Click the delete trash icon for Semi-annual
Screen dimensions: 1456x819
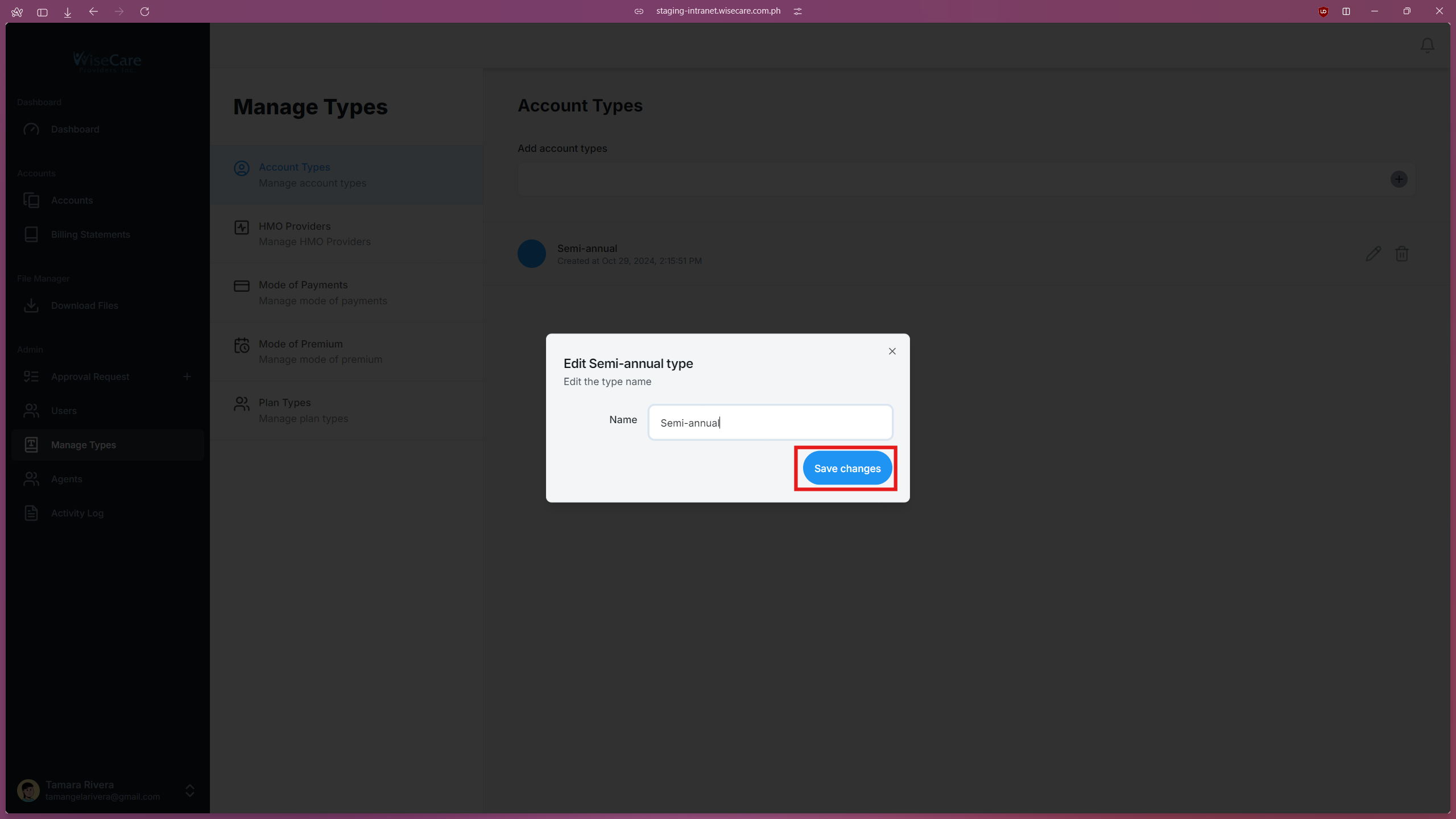point(1401,254)
